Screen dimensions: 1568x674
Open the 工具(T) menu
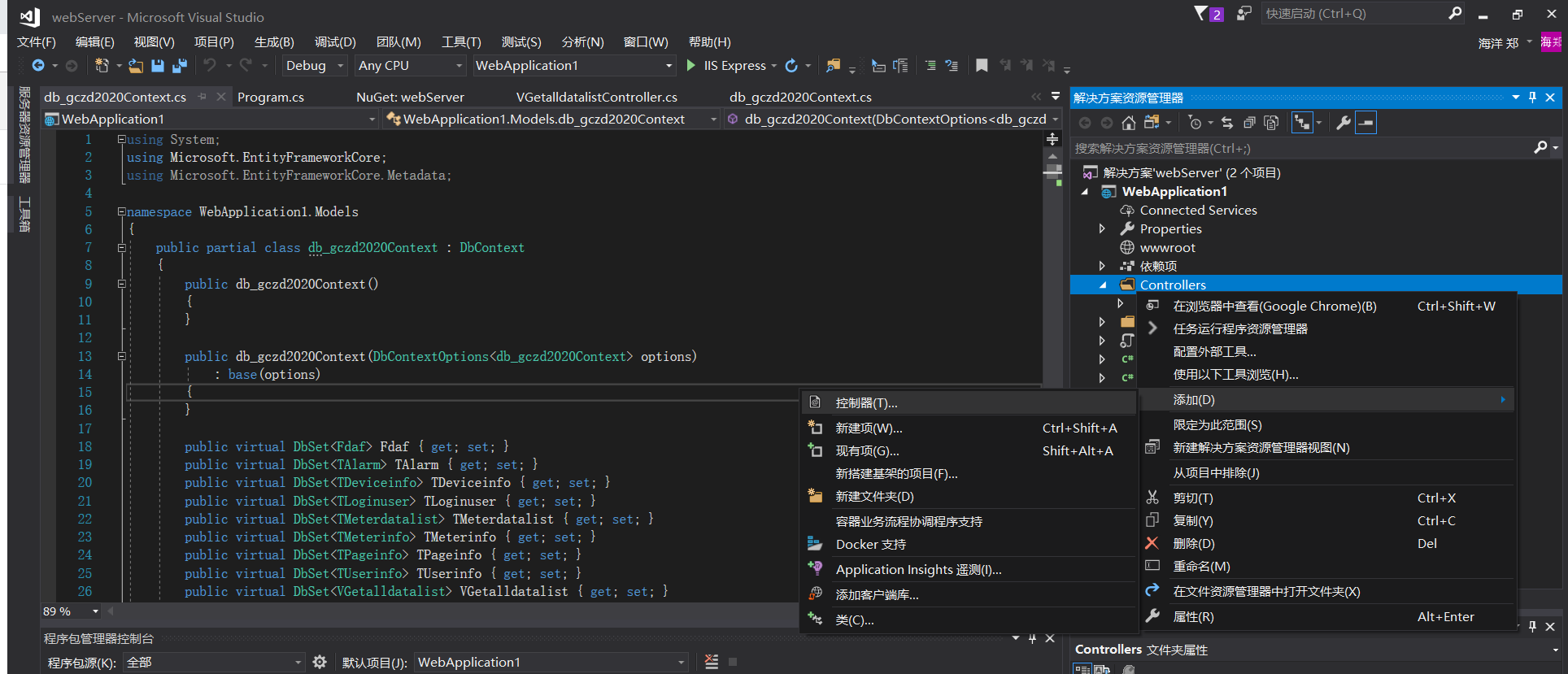461,41
